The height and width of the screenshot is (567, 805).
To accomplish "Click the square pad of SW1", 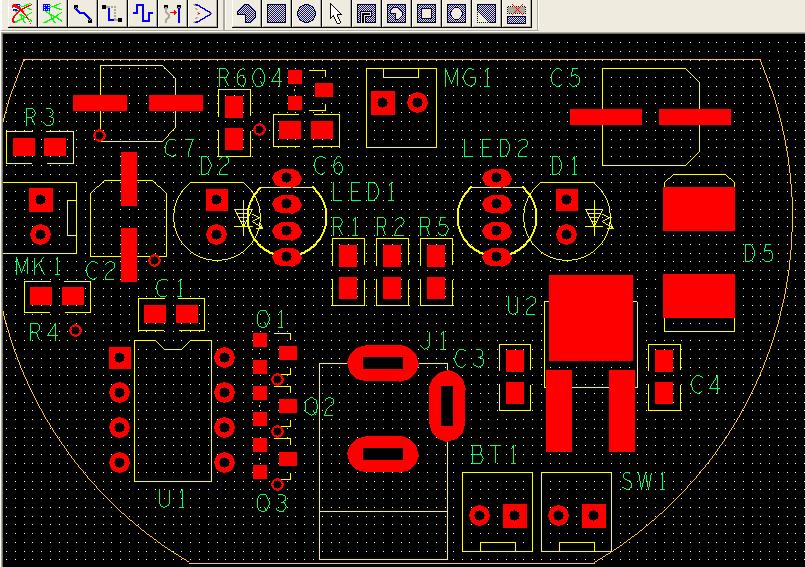I will click(x=594, y=516).
